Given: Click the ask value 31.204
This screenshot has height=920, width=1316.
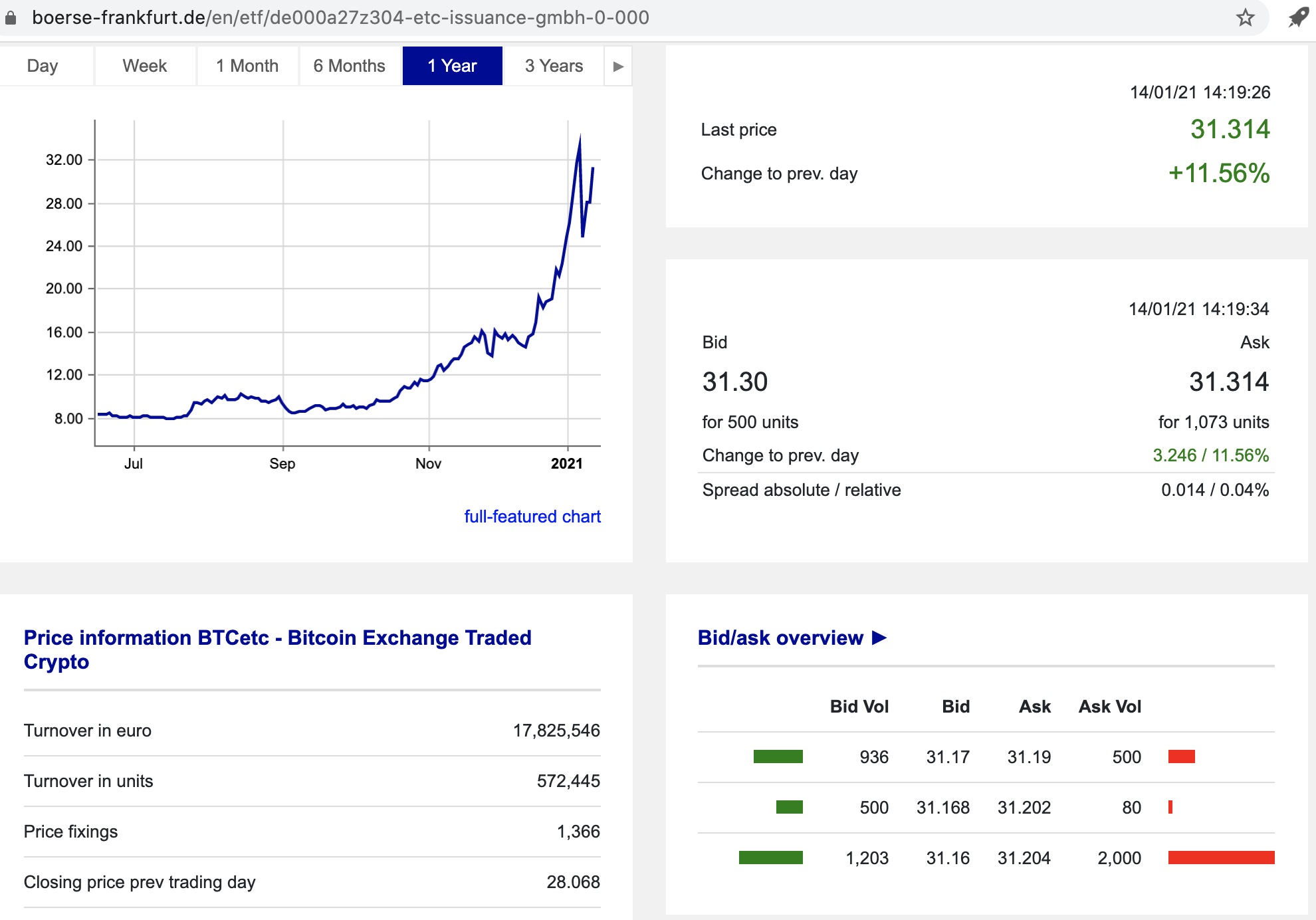Looking at the screenshot, I should point(1024,858).
